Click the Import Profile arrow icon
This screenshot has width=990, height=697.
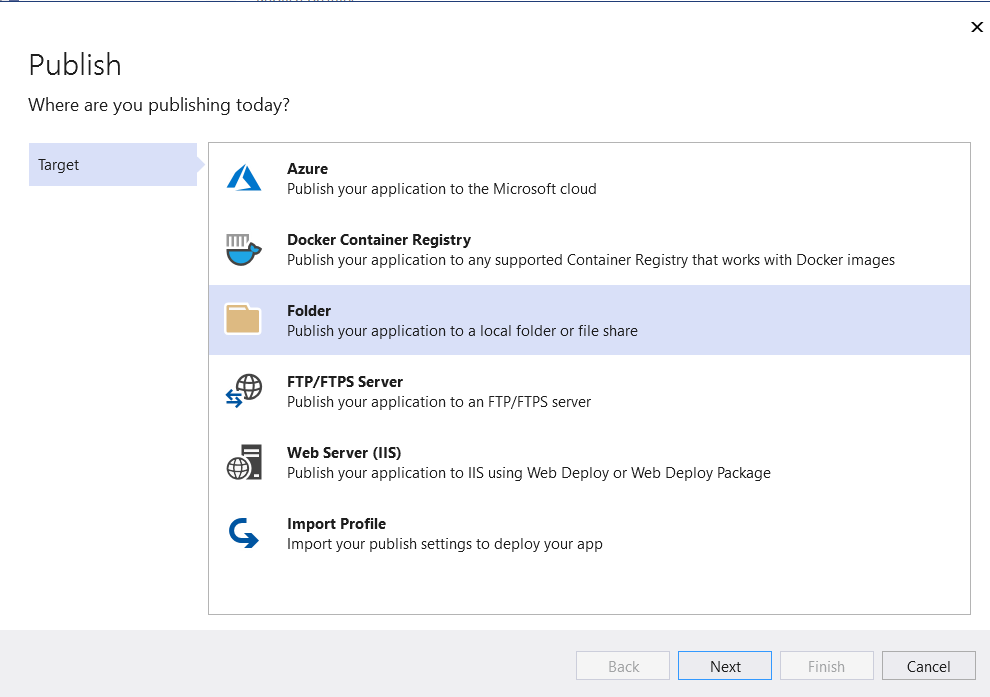click(244, 533)
